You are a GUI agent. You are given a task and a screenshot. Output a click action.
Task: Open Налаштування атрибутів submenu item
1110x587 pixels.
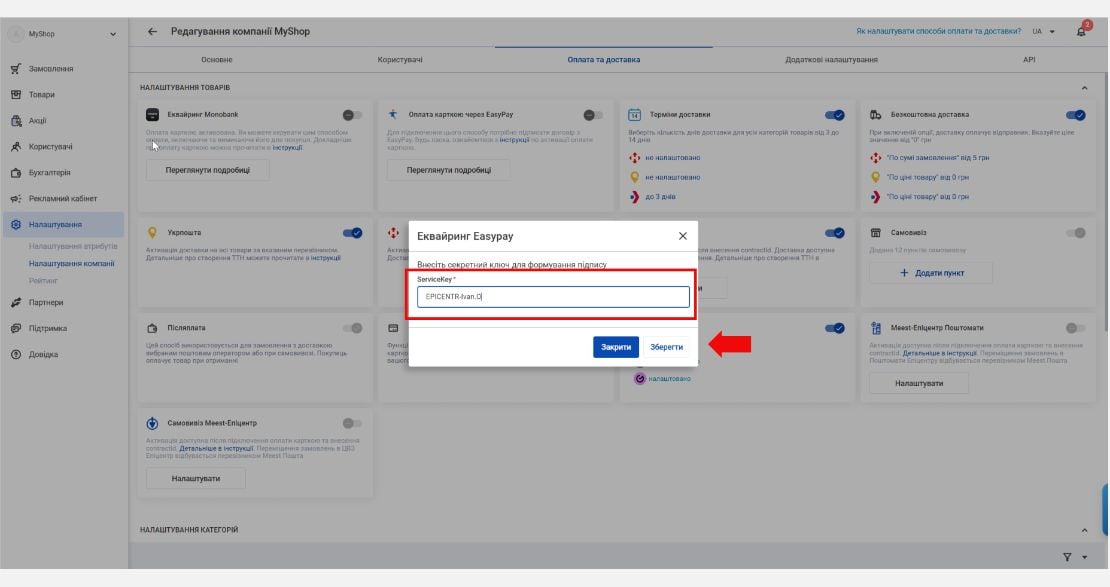click(73, 246)
